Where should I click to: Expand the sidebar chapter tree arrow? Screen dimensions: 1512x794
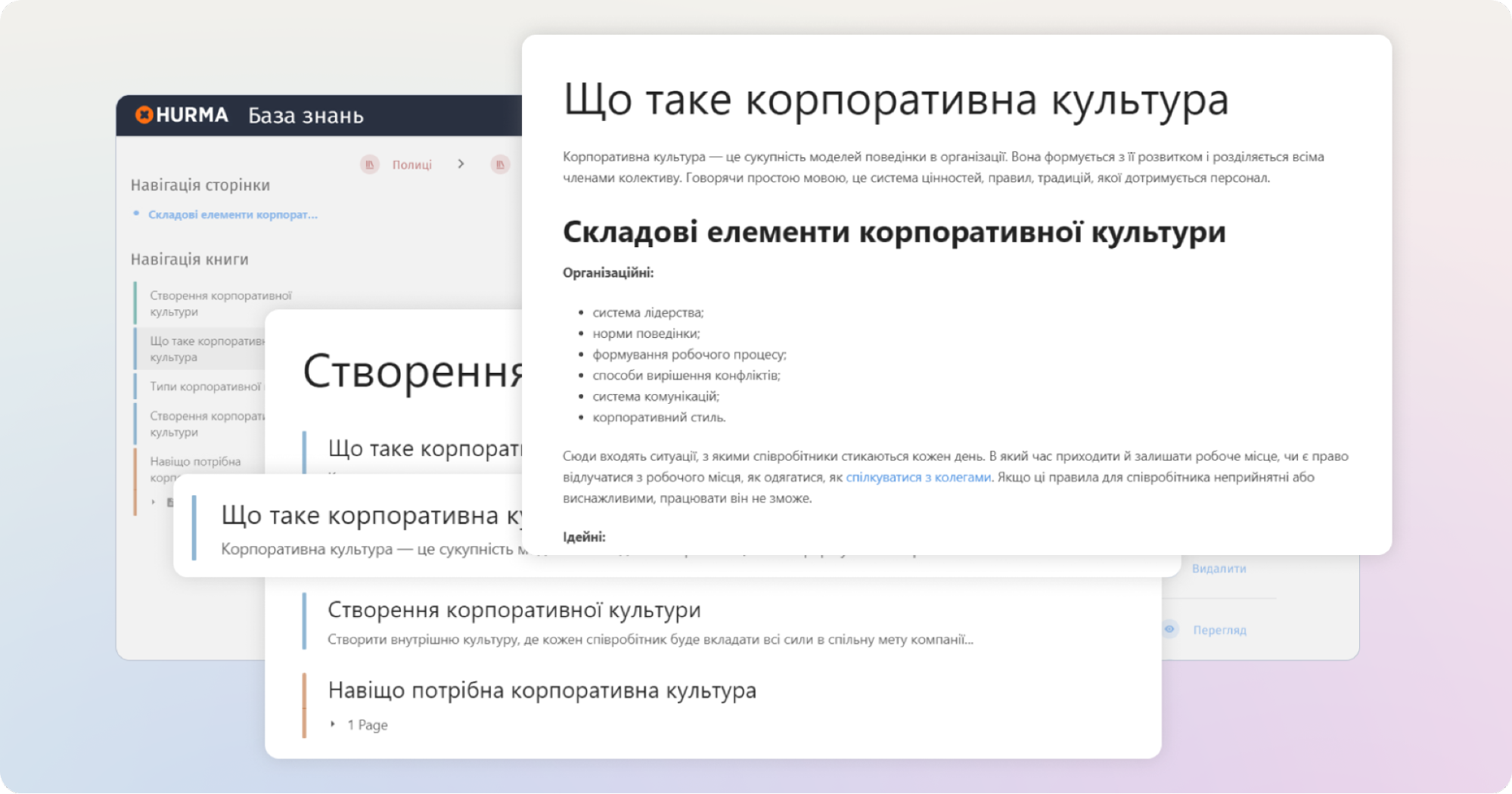click(154, 502)
